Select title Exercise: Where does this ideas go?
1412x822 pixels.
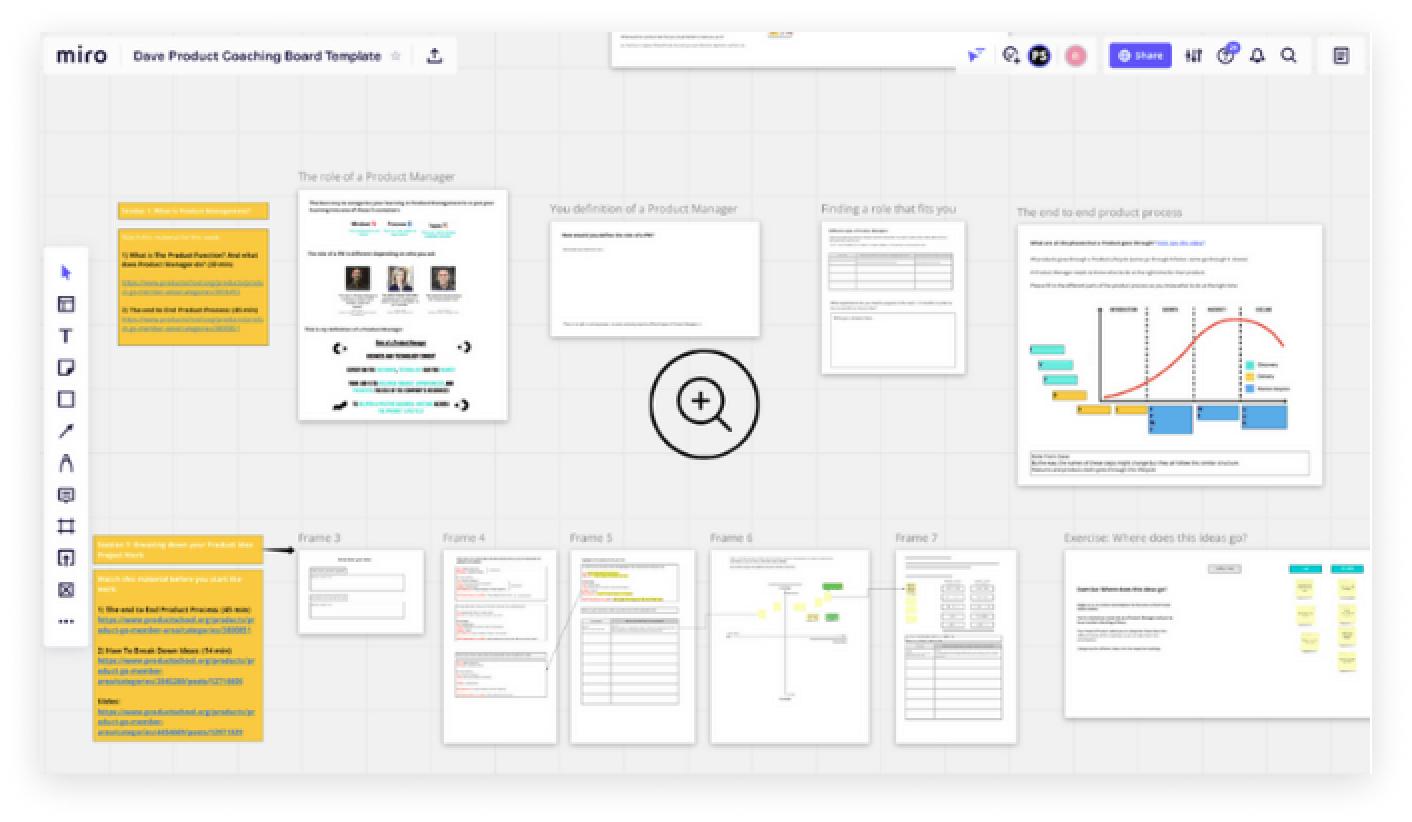(1155, 538)
